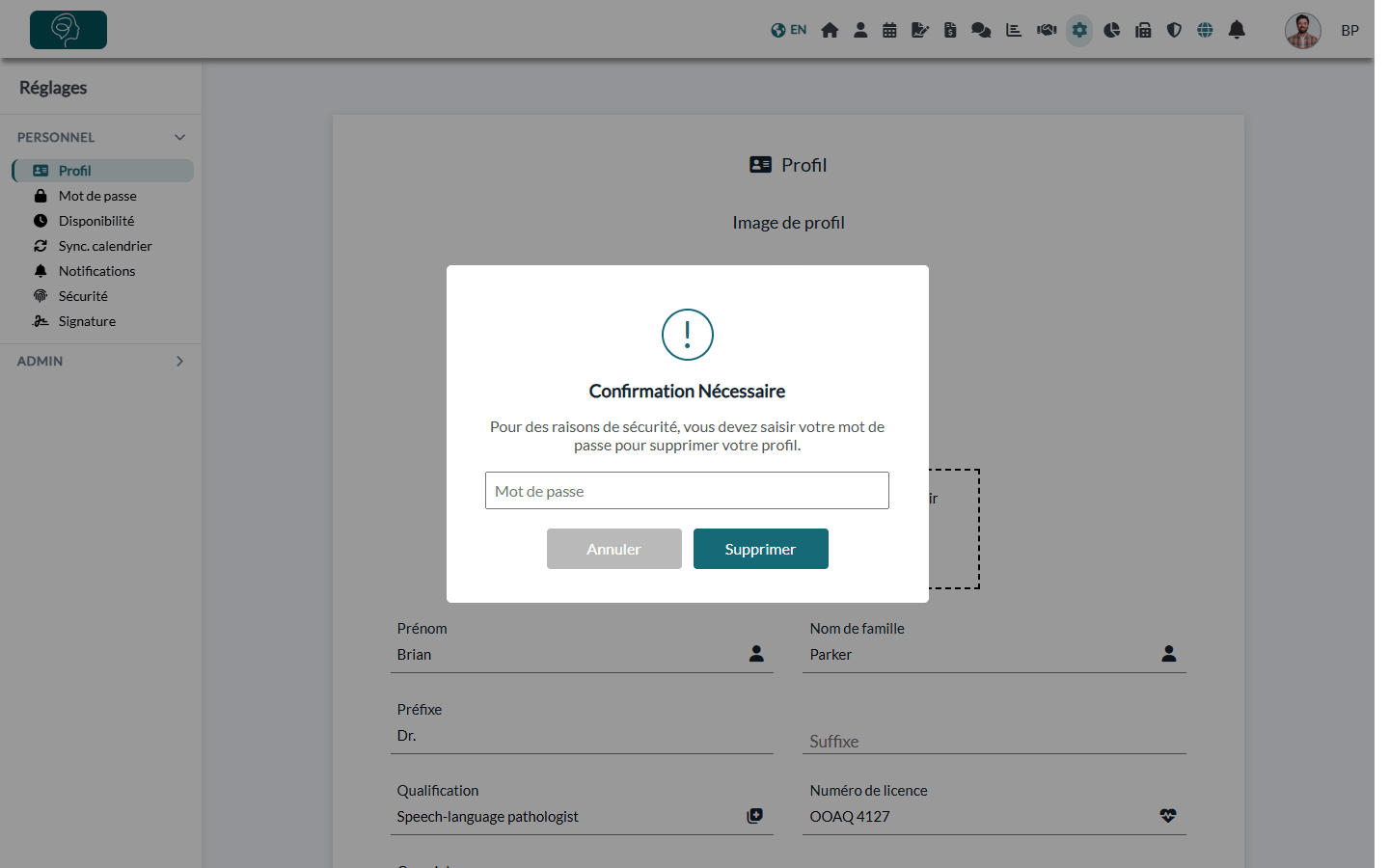Open the notes pen icon in top bar

pyautogui.click(x=920, y=30)
